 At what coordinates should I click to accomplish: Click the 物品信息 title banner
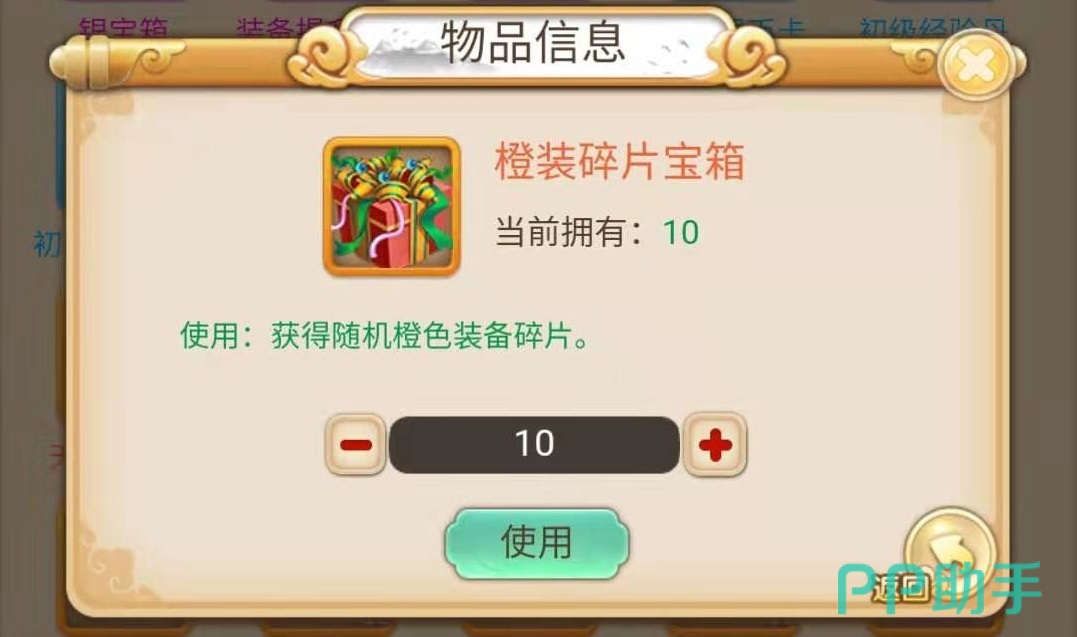[x=534, y=43]
